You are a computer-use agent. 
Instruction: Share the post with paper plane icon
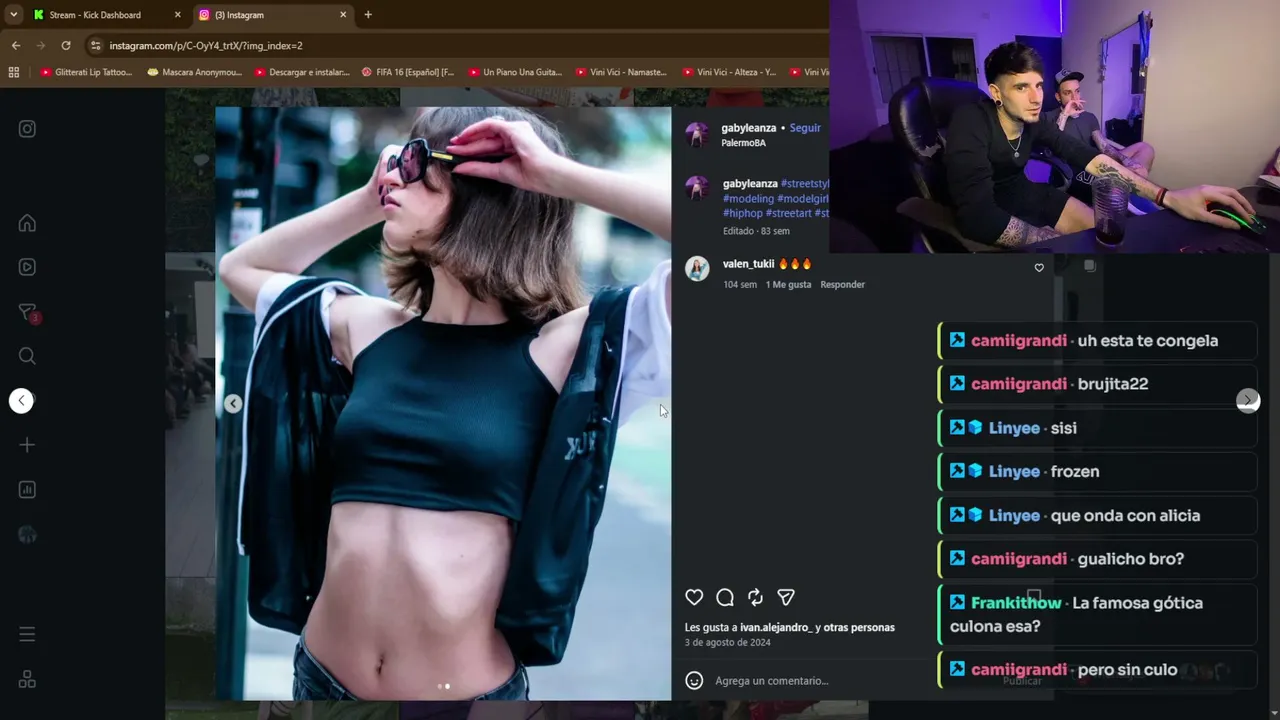click(786, 597)
